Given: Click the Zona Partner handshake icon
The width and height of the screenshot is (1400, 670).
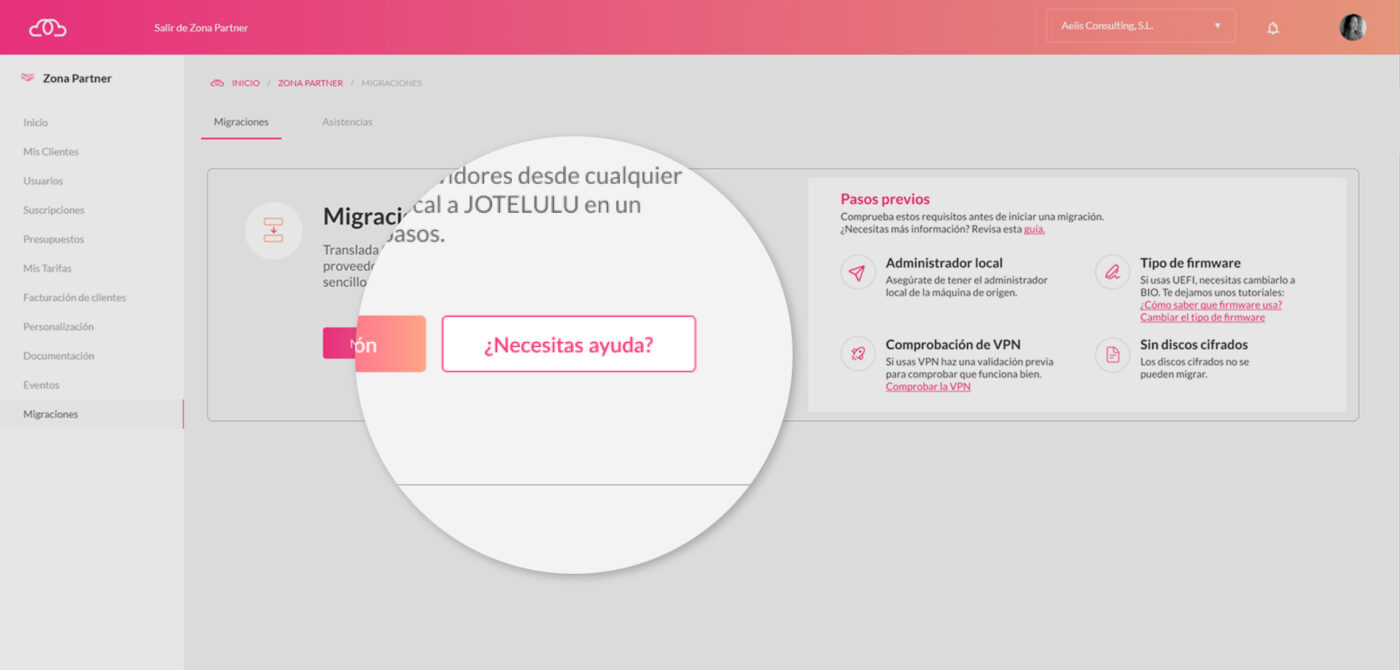Looking at the screenshot, I should click(x=28, y=78).
